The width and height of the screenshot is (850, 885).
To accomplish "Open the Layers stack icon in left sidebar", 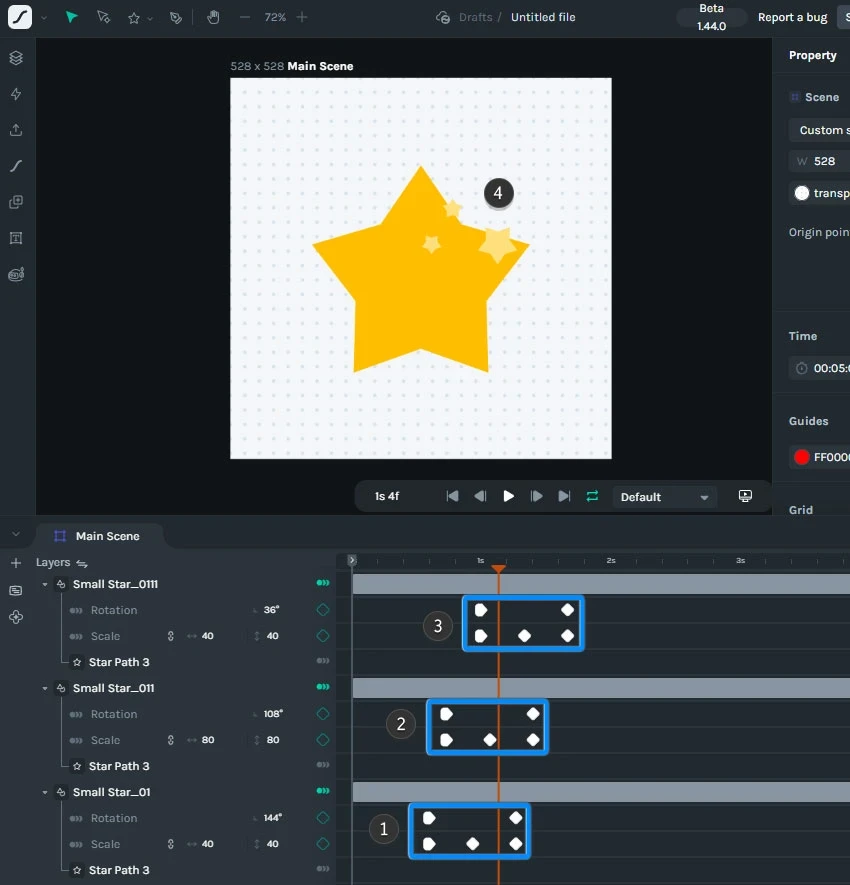I will (x=16, y=58).
